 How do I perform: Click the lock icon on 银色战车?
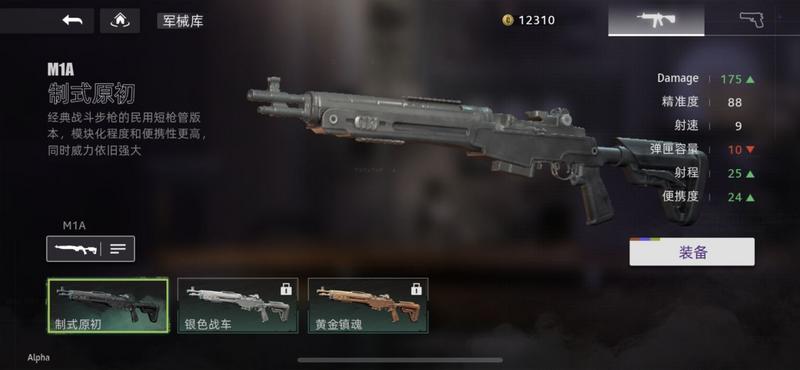pyautogui.click(x=286, y=289)
